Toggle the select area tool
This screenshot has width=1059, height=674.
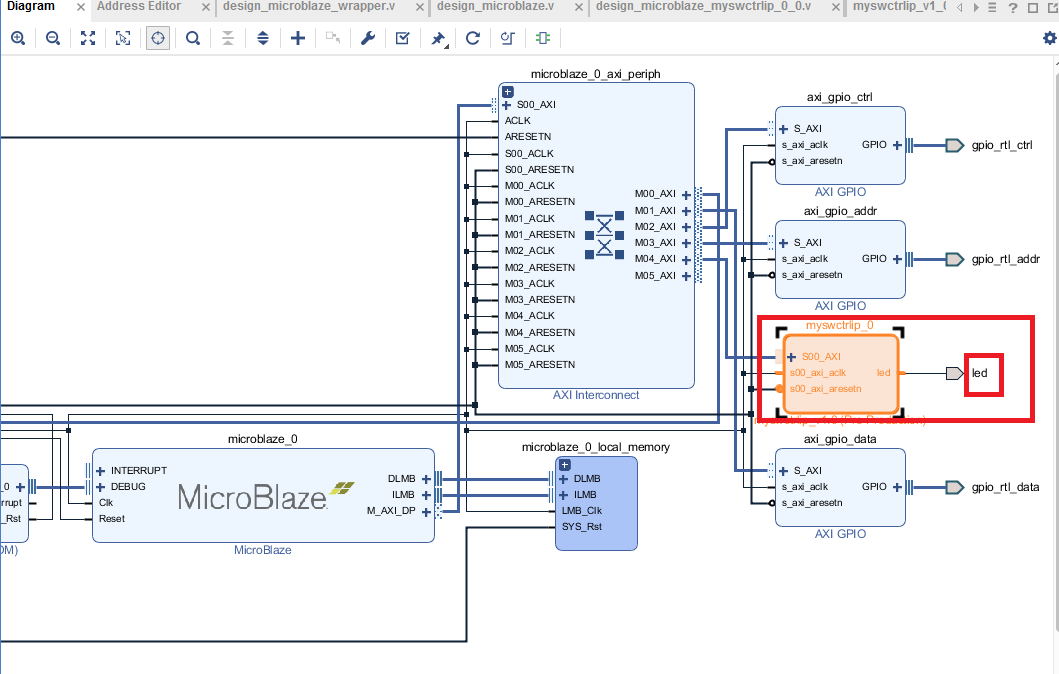click(x=123, y=39)
